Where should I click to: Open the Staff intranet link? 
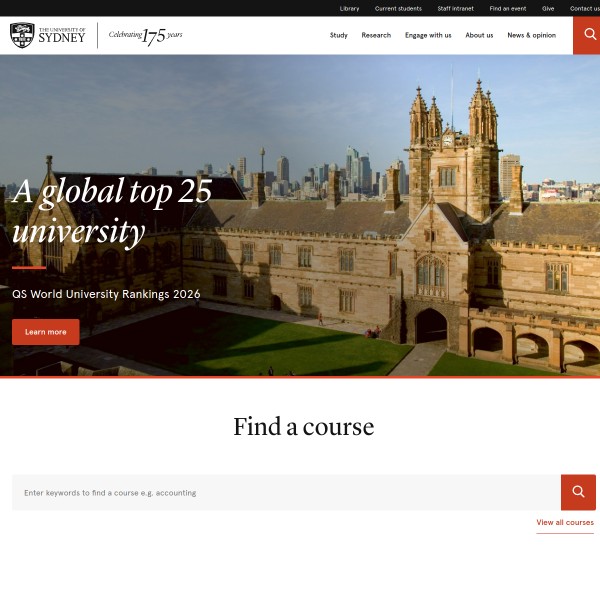[x=456, y=8]
